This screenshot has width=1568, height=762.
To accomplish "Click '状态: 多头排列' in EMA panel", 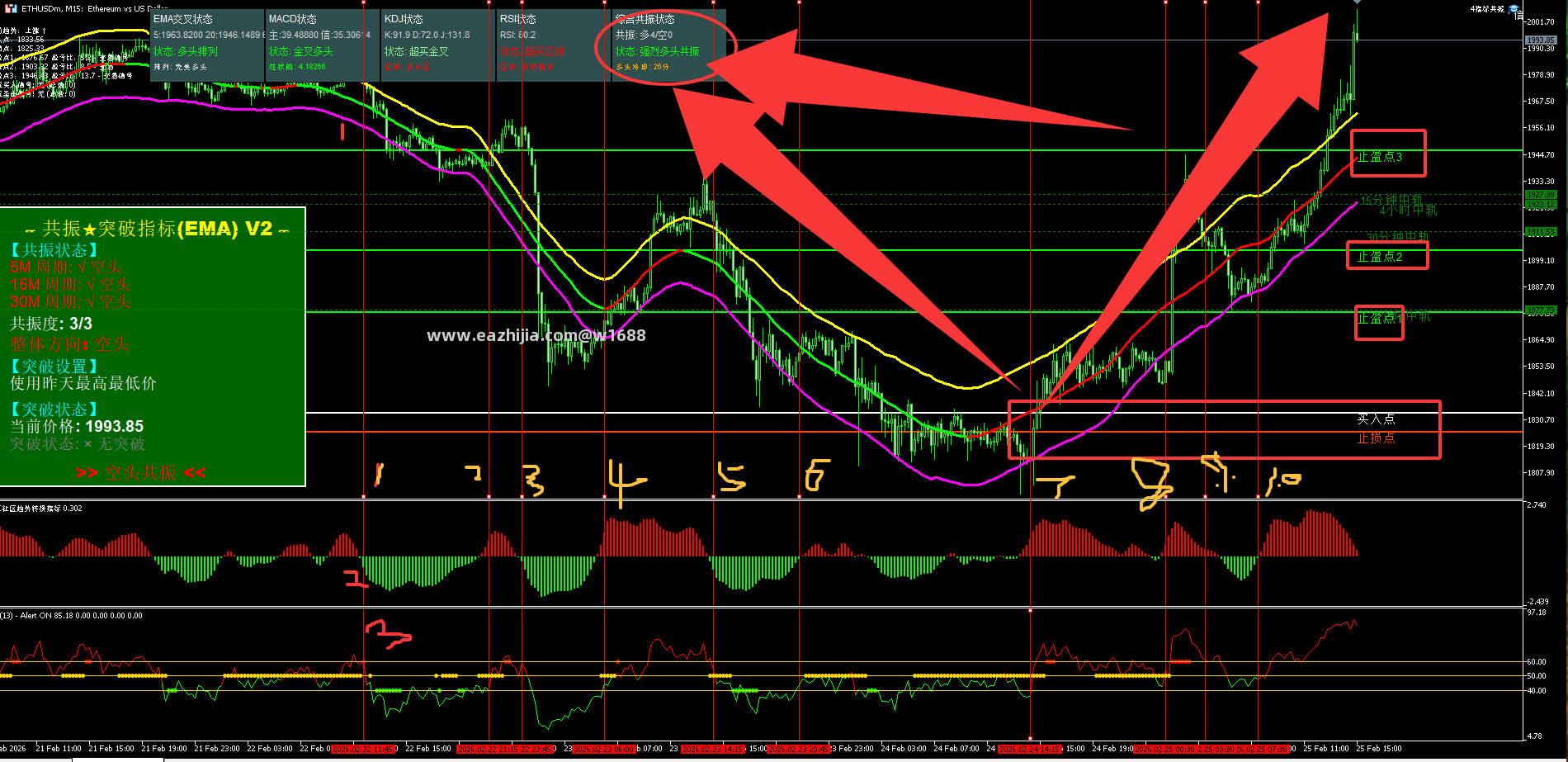I will tap(186, 51).
